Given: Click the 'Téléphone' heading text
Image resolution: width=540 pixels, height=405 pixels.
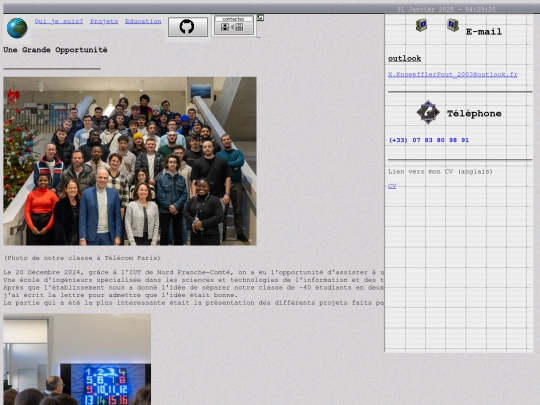Looking at the screenshot, I should pyautogui.click(x=474, y=114).
